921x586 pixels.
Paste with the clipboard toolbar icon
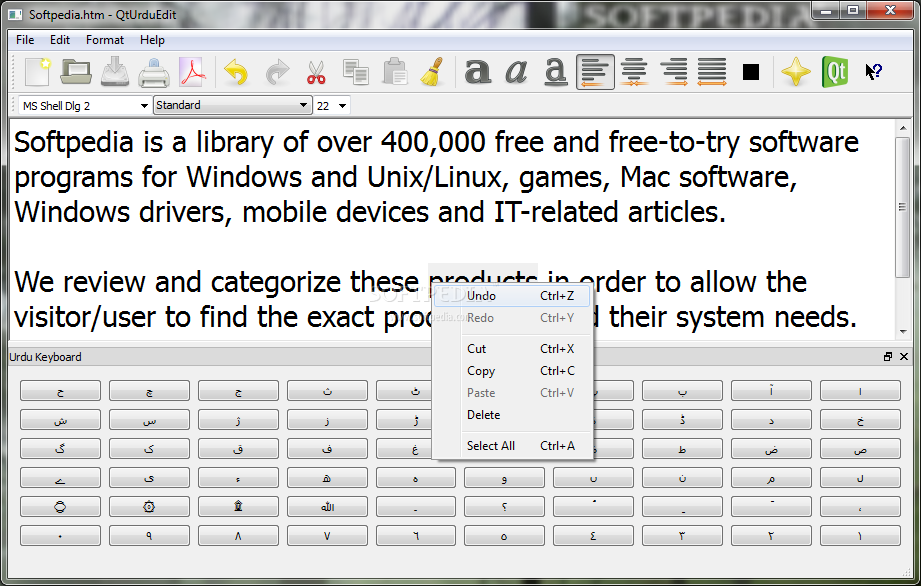tap(395, 72)
